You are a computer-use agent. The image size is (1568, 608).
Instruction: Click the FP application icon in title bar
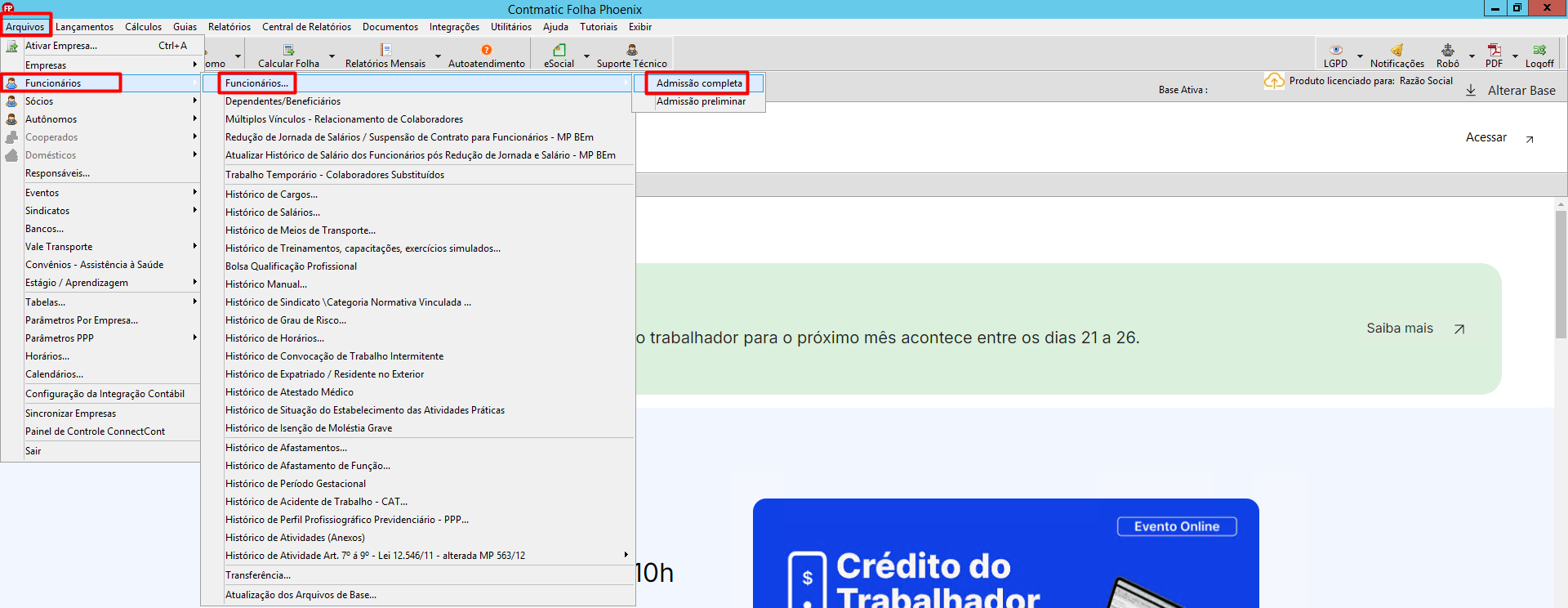(8, 8)
